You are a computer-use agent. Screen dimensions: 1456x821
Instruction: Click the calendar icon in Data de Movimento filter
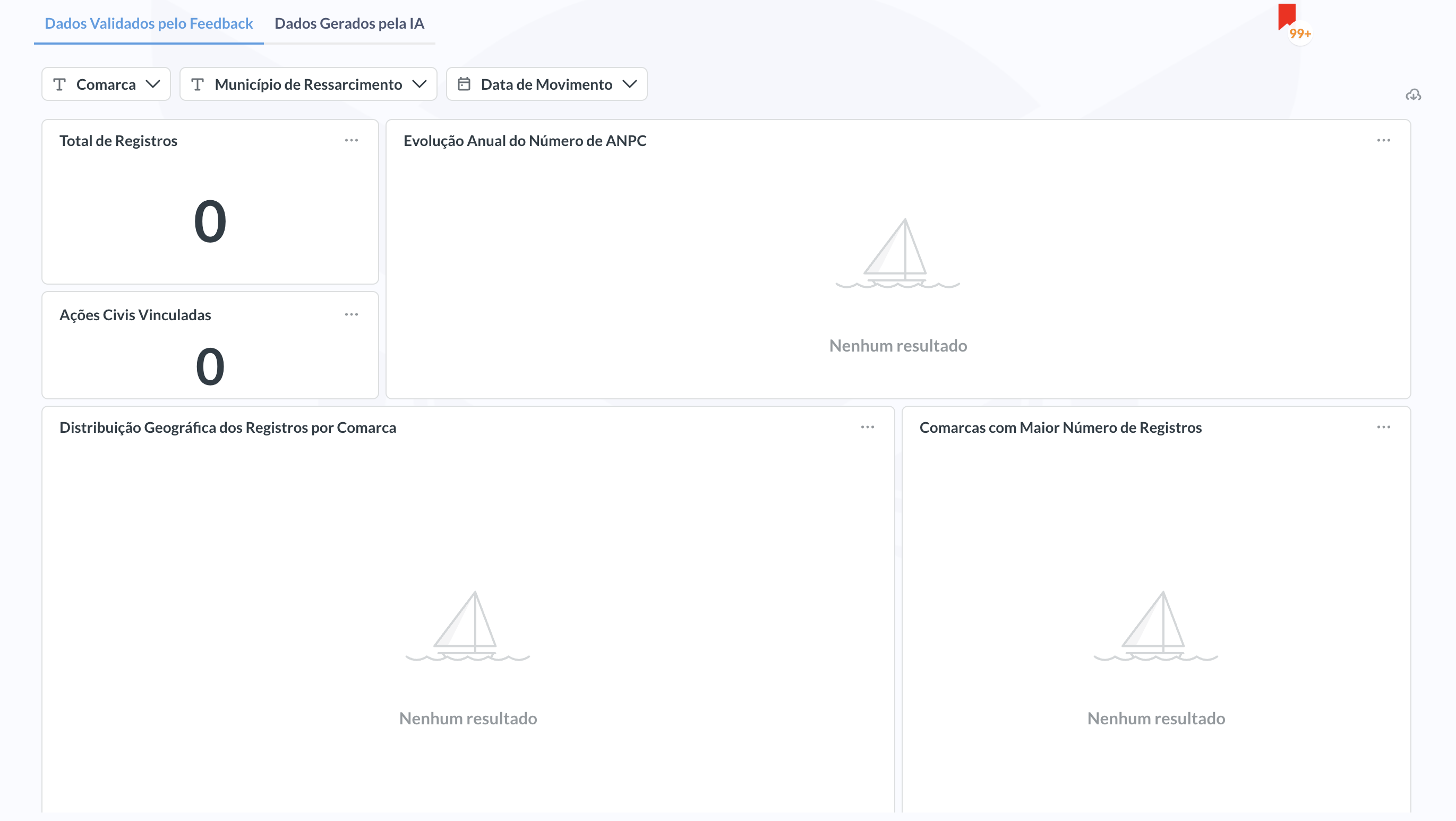465,84
